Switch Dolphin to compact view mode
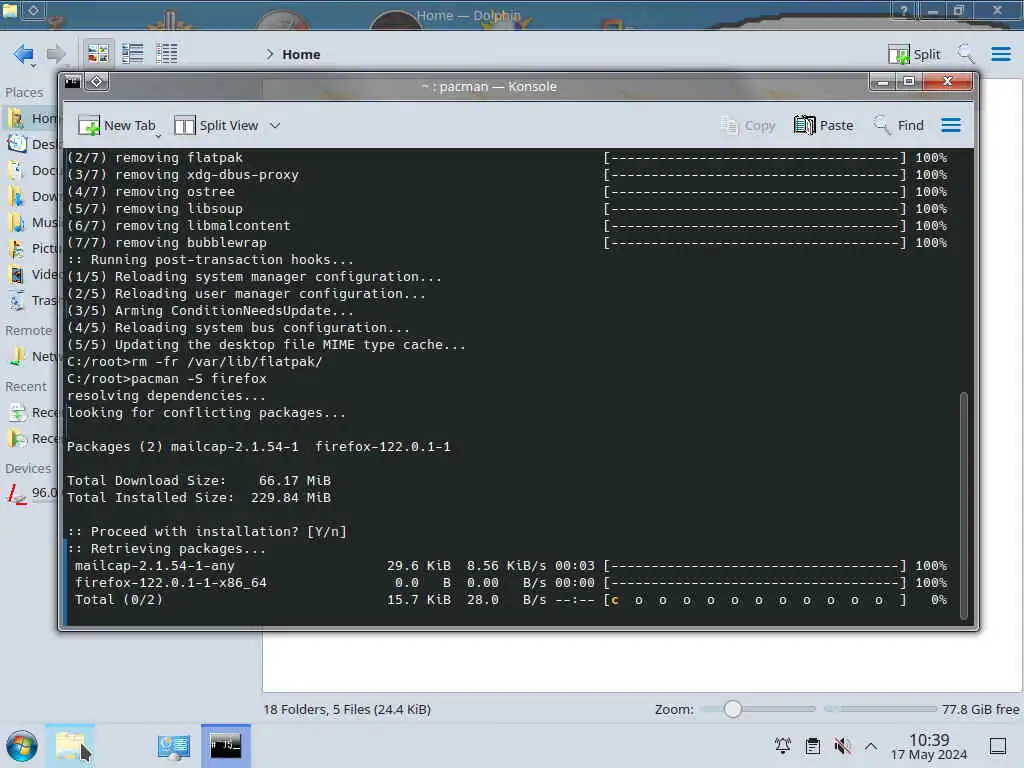Viewport: 1024px width, 768px height. 133,54
